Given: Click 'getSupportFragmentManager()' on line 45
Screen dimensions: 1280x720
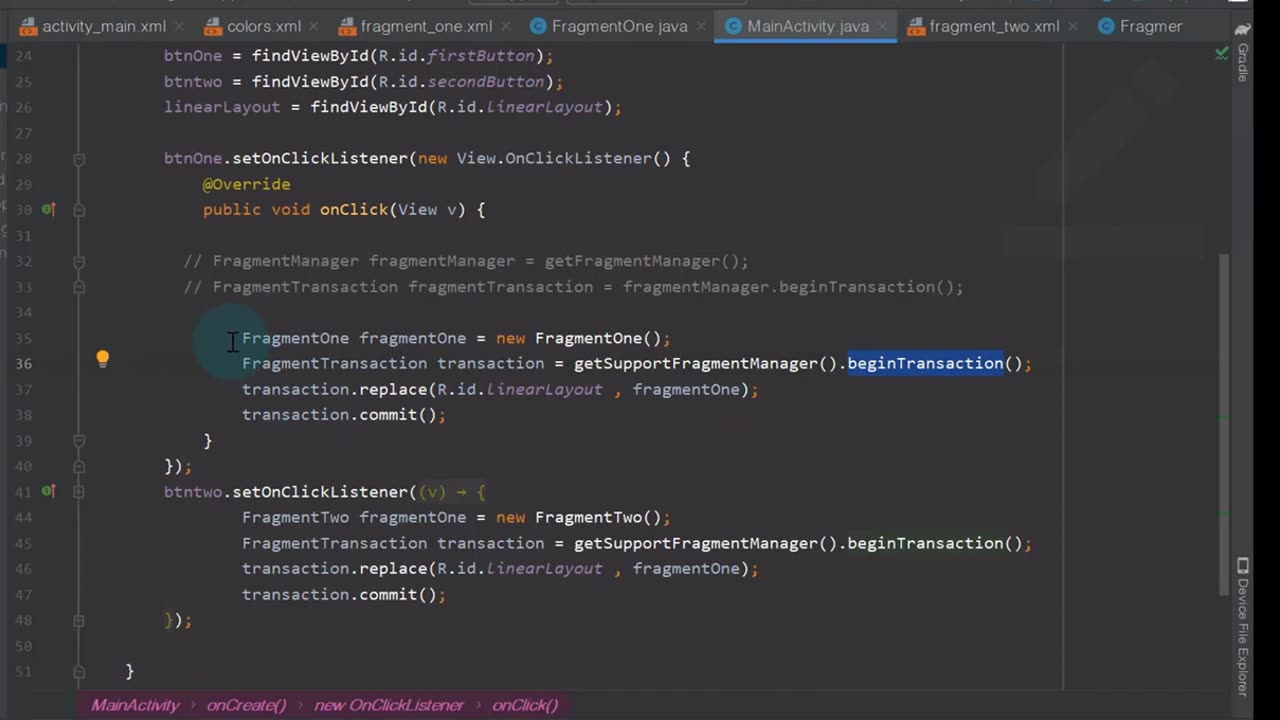Looking at the screenshot, I should coord(705,544).
